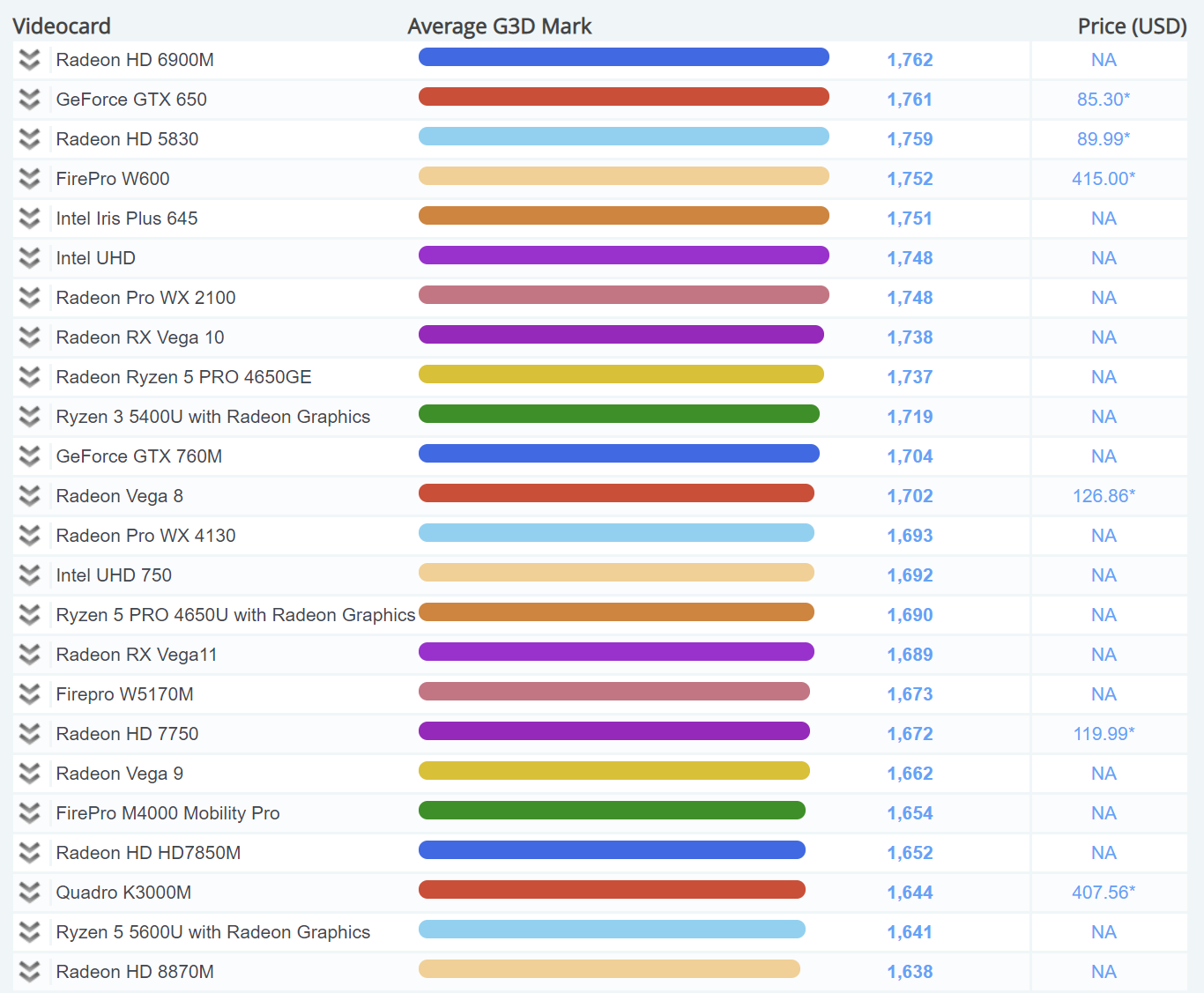
Task: Expand the Radeon Vega 8 row chevron
Action: click(30, 496)
